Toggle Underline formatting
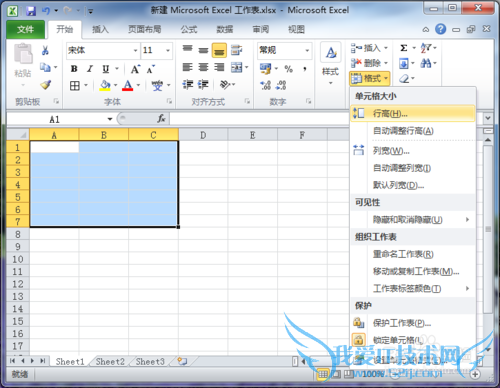The width and height of the screenshot is (500, 388). 106,69
